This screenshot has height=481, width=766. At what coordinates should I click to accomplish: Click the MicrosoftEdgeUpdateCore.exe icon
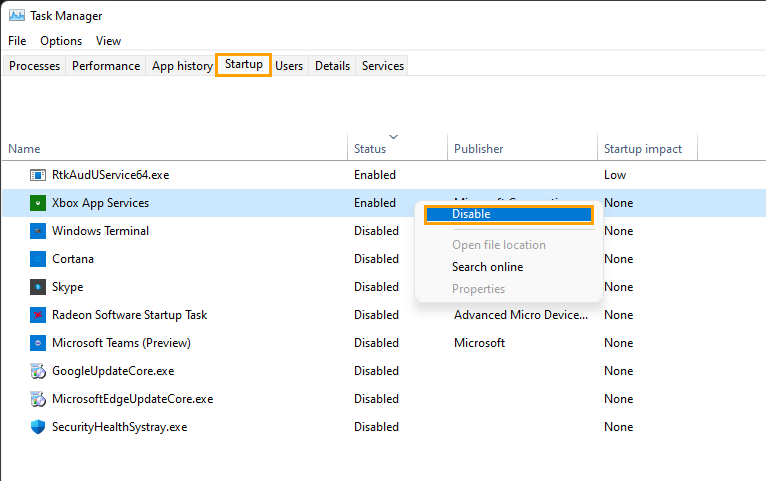coord(38,399)
